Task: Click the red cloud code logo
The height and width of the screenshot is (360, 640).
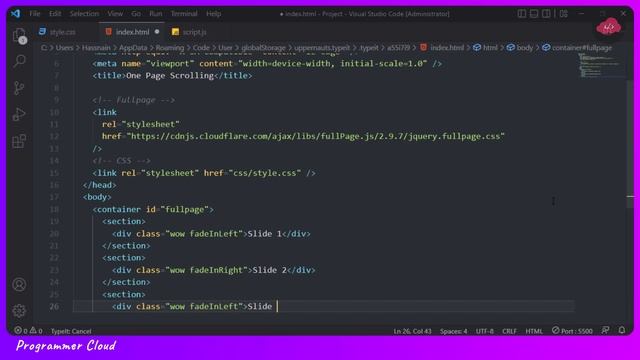Action: [x=609, y=28]
